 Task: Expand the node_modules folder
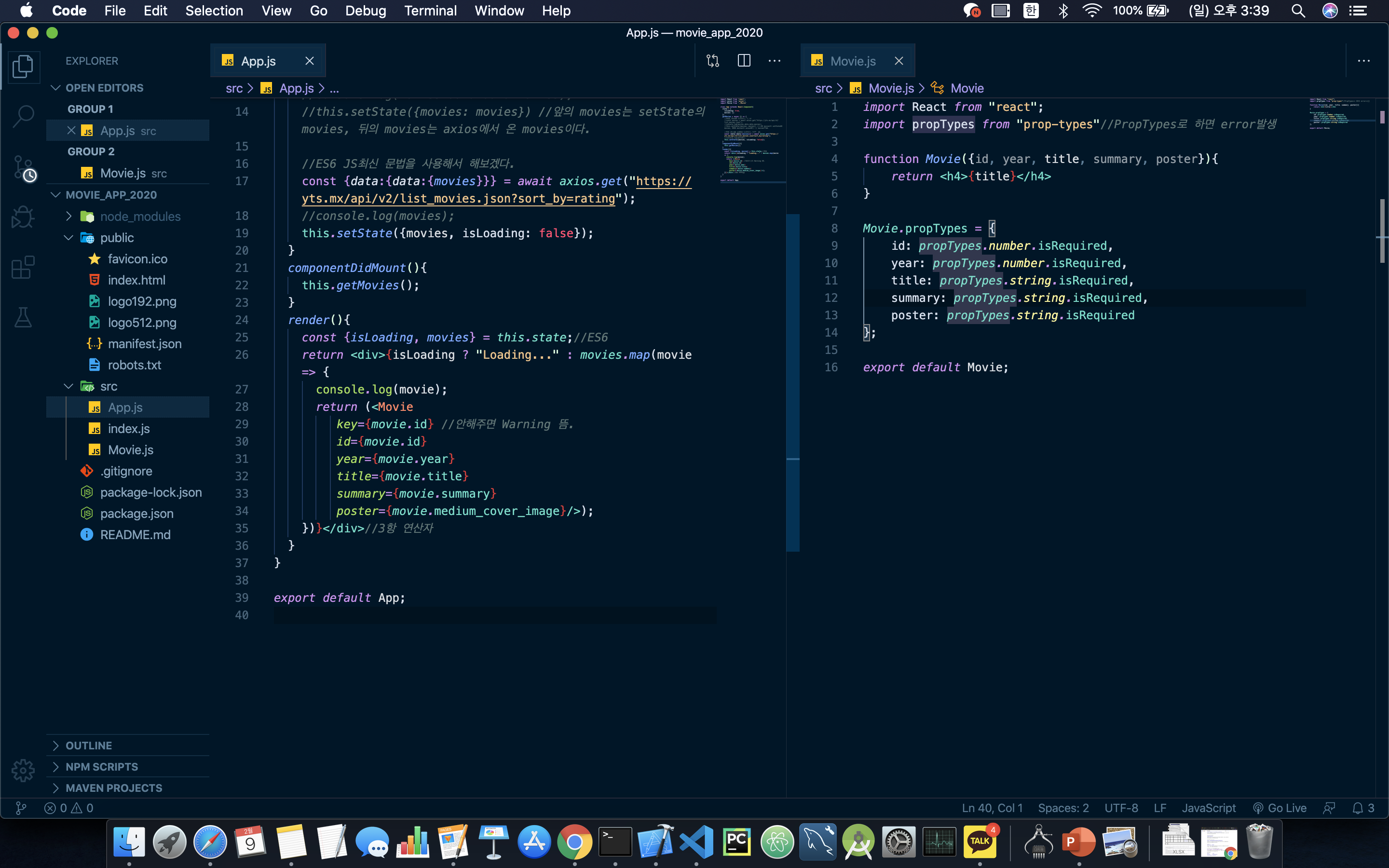(x=140, y=217)
